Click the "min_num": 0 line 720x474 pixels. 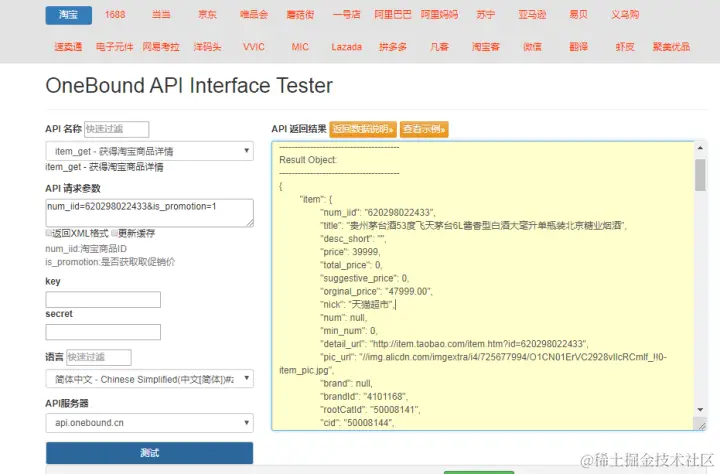349,331
